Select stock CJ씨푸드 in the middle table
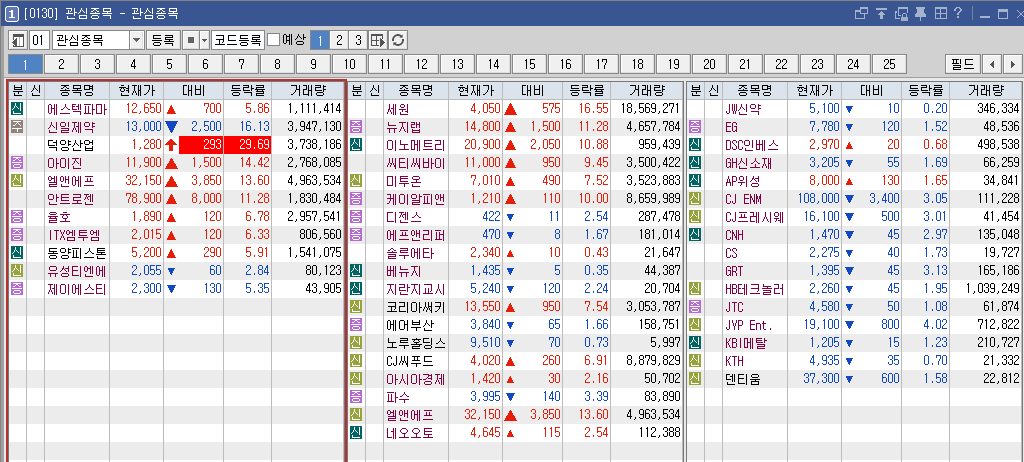The width and height of the screenshot is (1024, 462). [409, 360]
